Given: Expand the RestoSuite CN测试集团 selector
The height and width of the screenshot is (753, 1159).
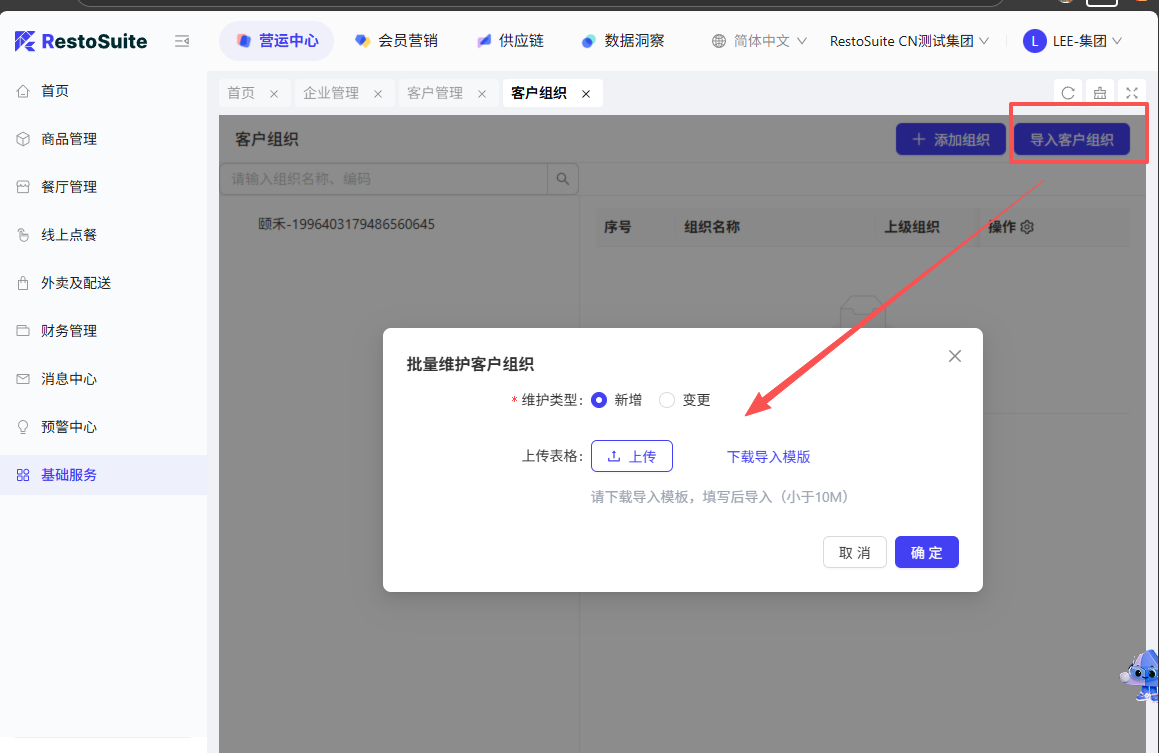Looking at the screenshot, I should pyautogui.click(x=909, y=41).
